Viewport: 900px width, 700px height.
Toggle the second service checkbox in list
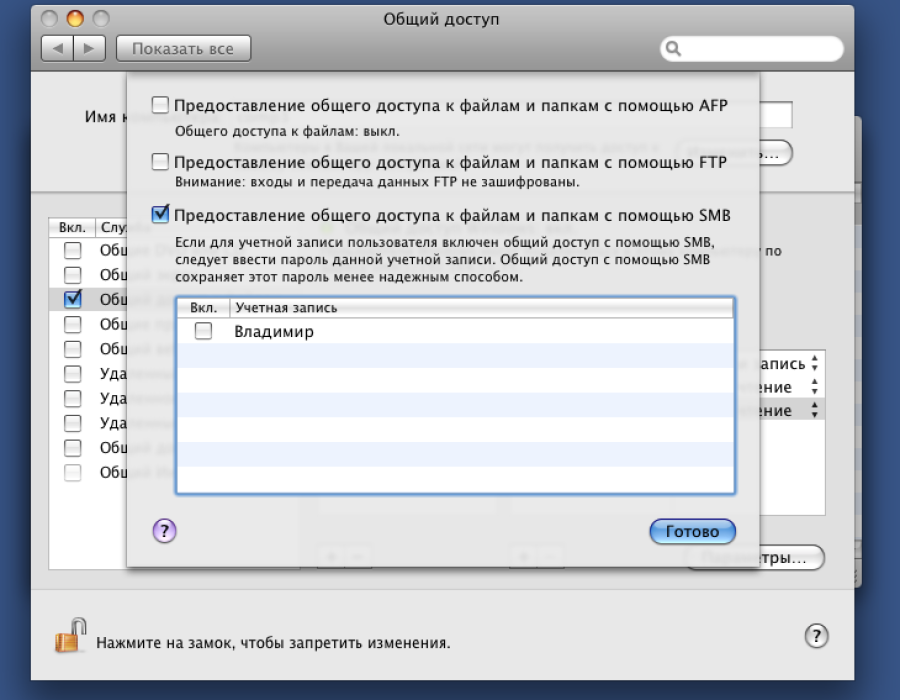click(72, 275)
